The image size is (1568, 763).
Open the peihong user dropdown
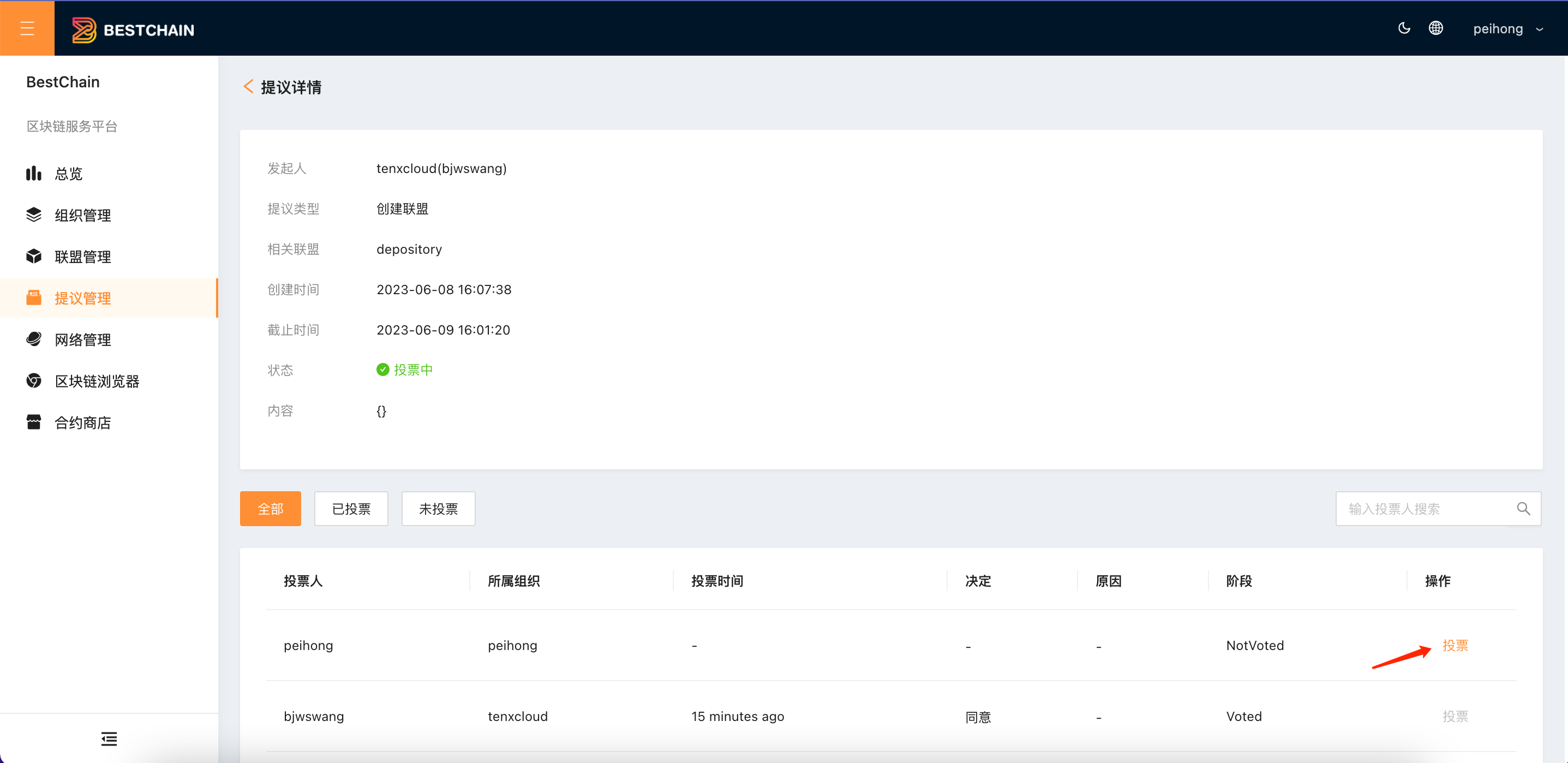tap(1508, 28)
